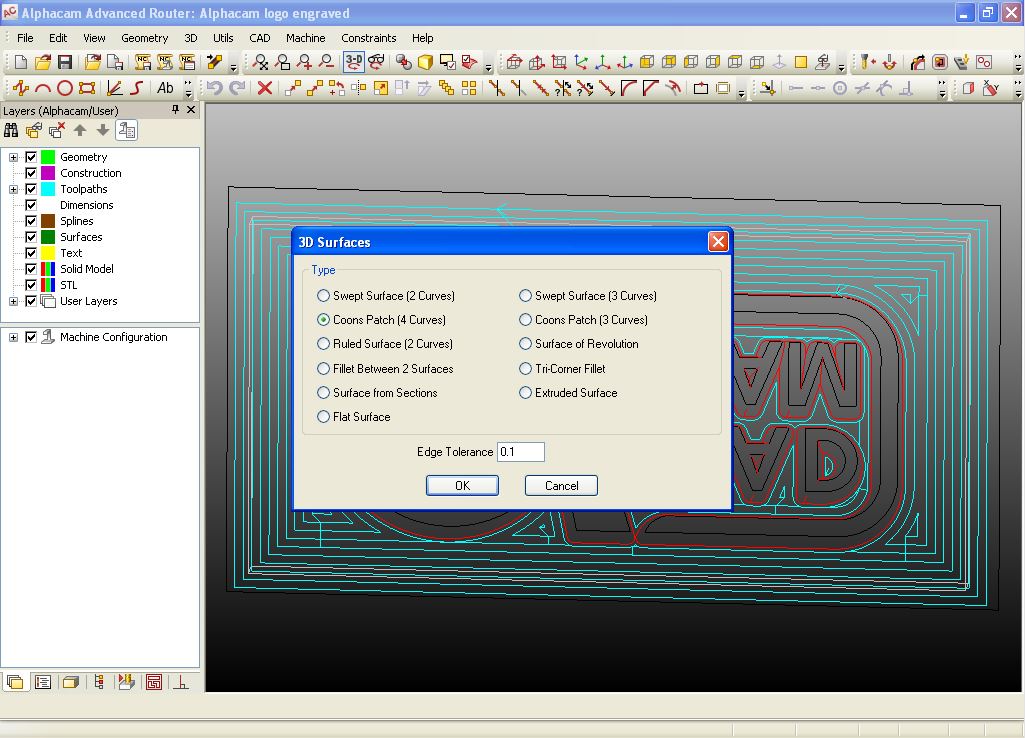Click the binoculars find layer icon
The image size is (1025, 738).
(x=11, y=131)
